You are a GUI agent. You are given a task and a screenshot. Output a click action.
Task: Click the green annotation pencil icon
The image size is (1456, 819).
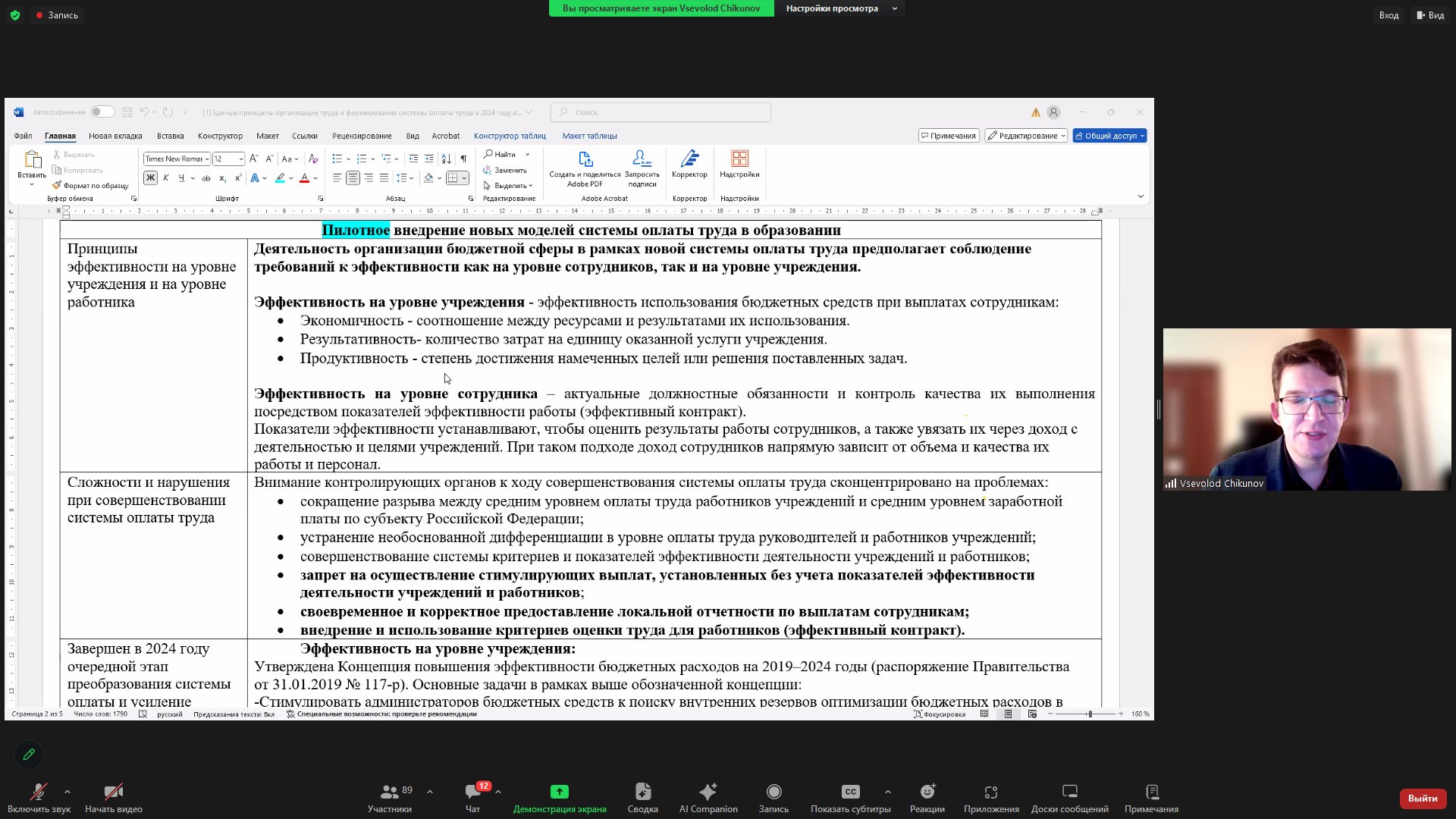(29, 754)
